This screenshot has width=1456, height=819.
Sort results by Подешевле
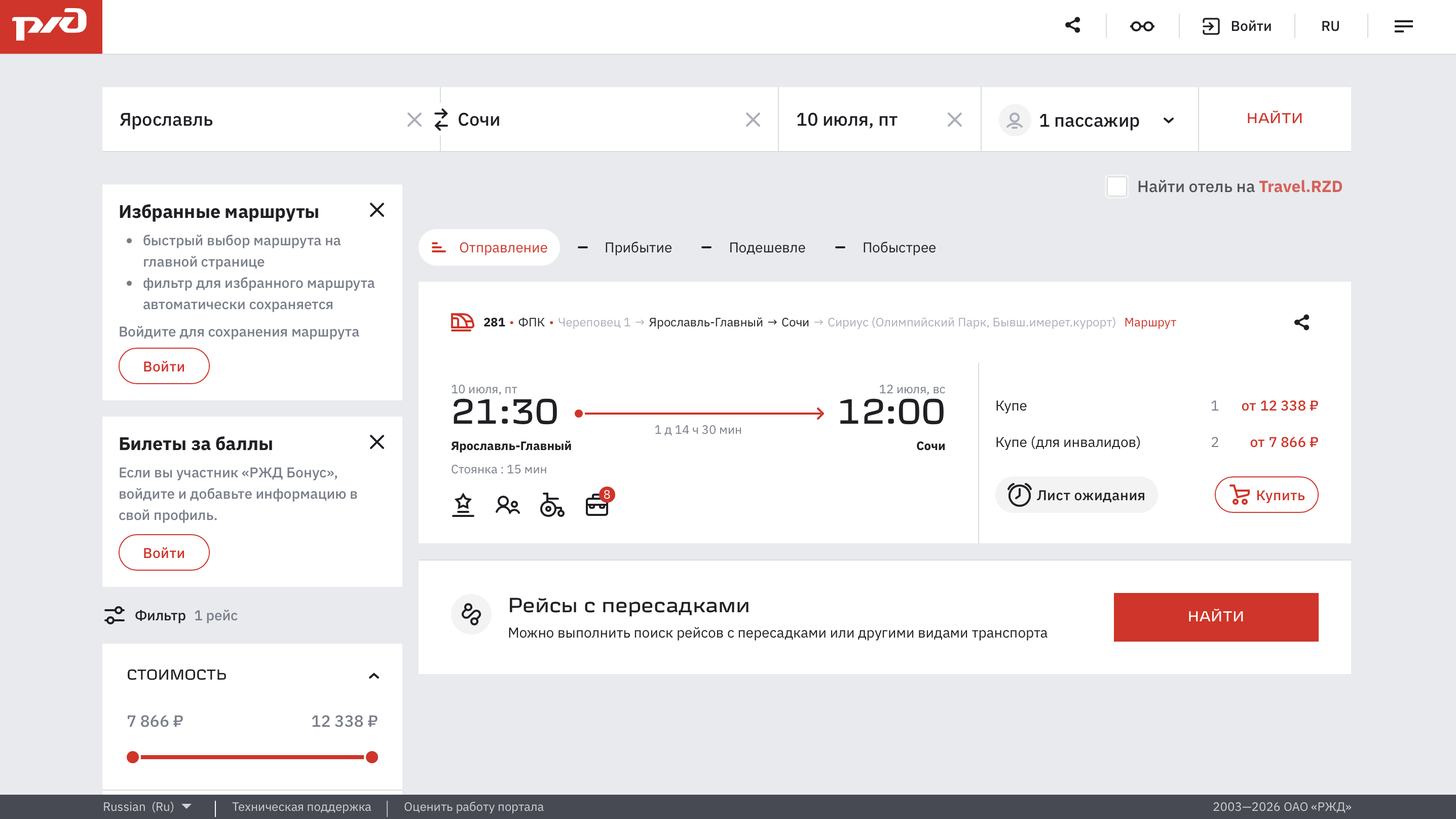(766, 247)
